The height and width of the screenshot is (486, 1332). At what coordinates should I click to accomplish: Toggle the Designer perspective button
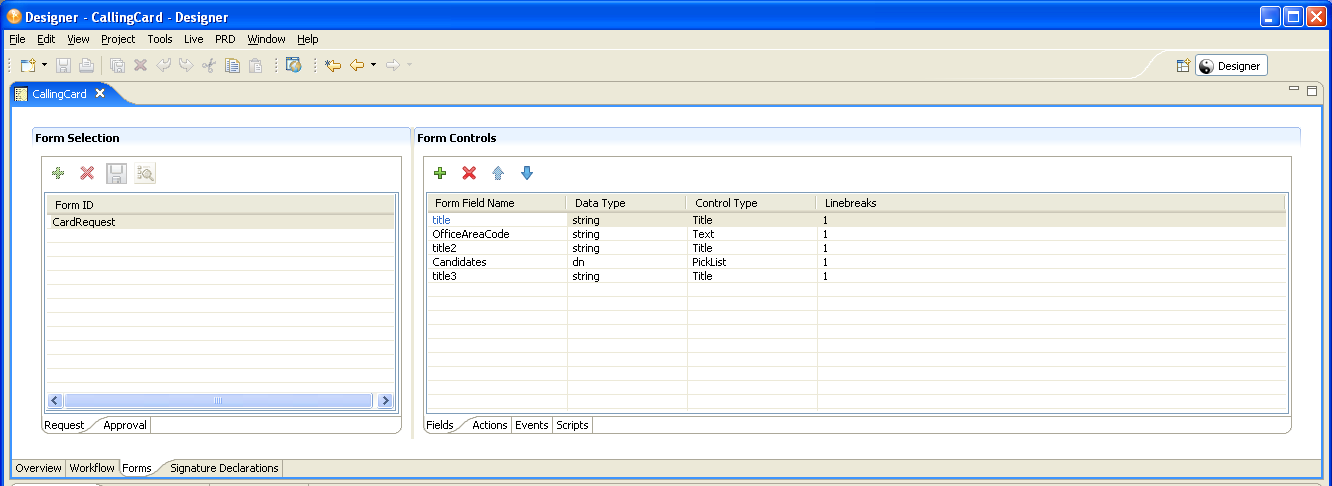point(1231,66)
